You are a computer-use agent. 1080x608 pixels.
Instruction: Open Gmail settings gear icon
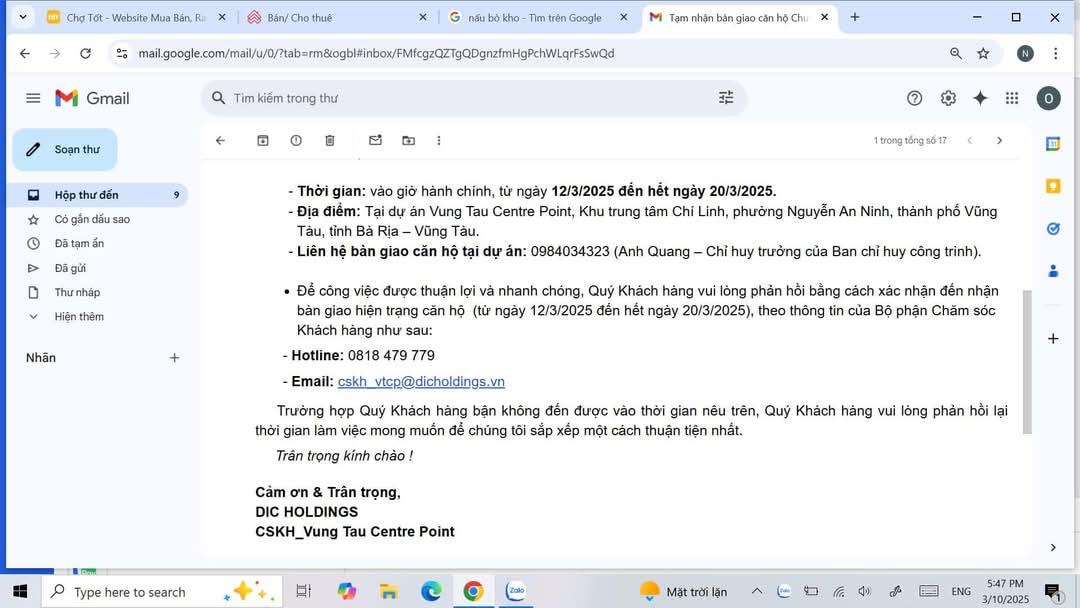pos(948,98)
